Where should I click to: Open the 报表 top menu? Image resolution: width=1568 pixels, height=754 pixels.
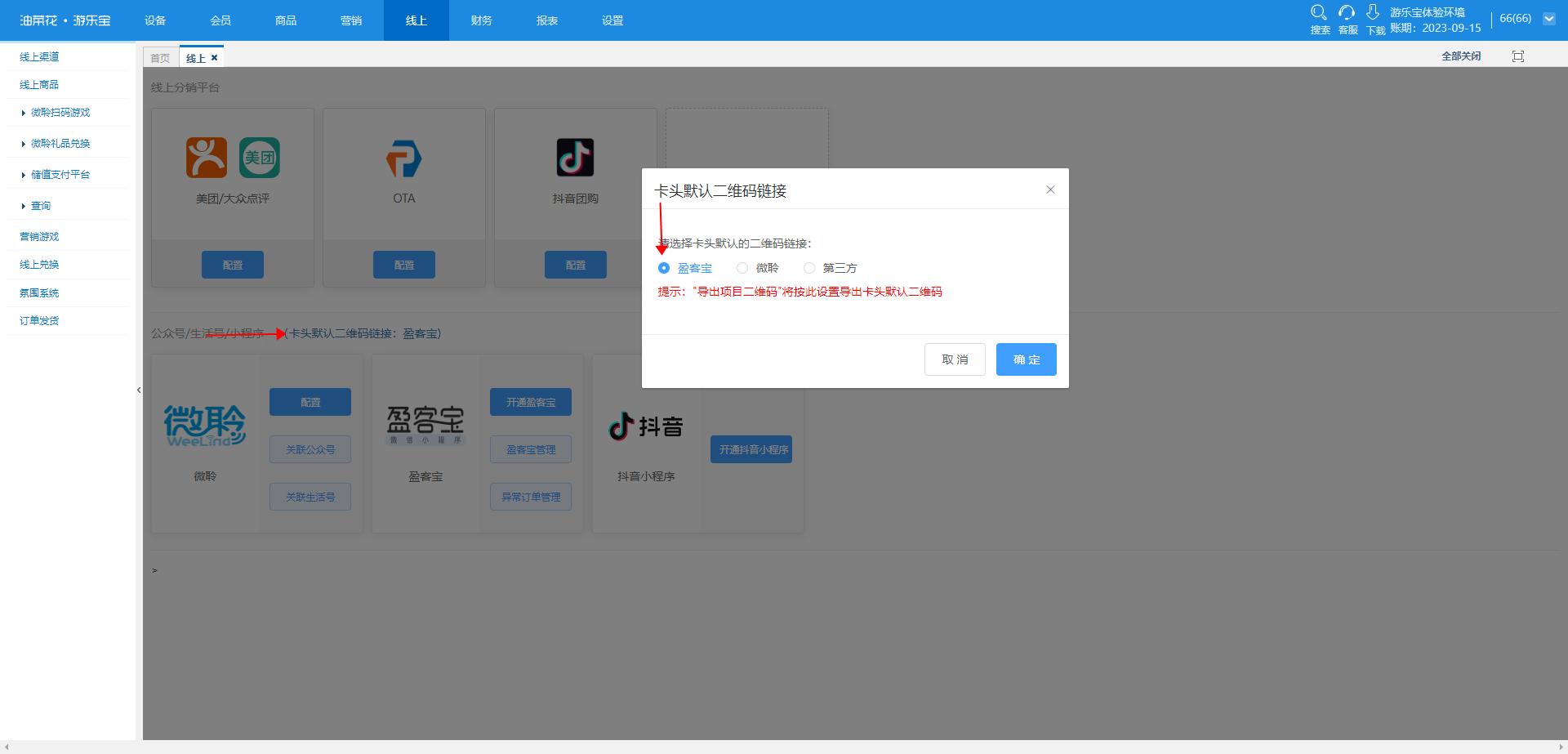pos(547,20)
